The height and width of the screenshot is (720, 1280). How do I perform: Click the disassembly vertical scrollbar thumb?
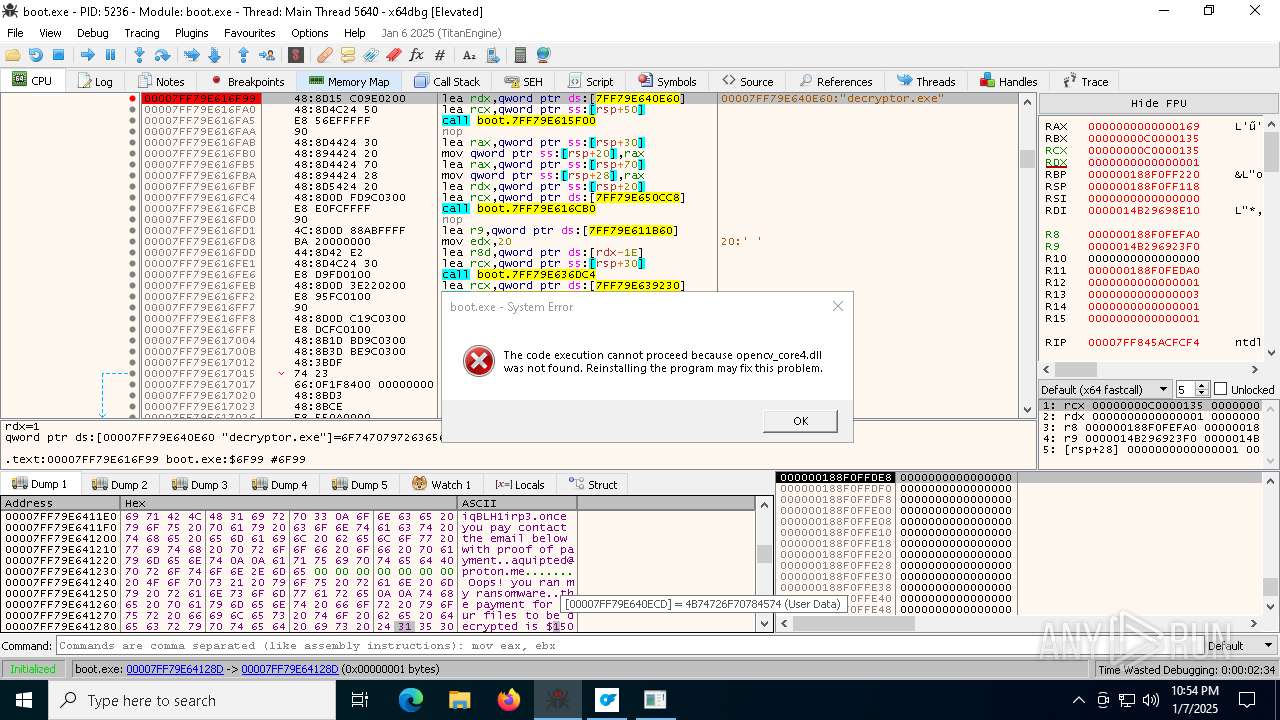tap(1027, 158)
